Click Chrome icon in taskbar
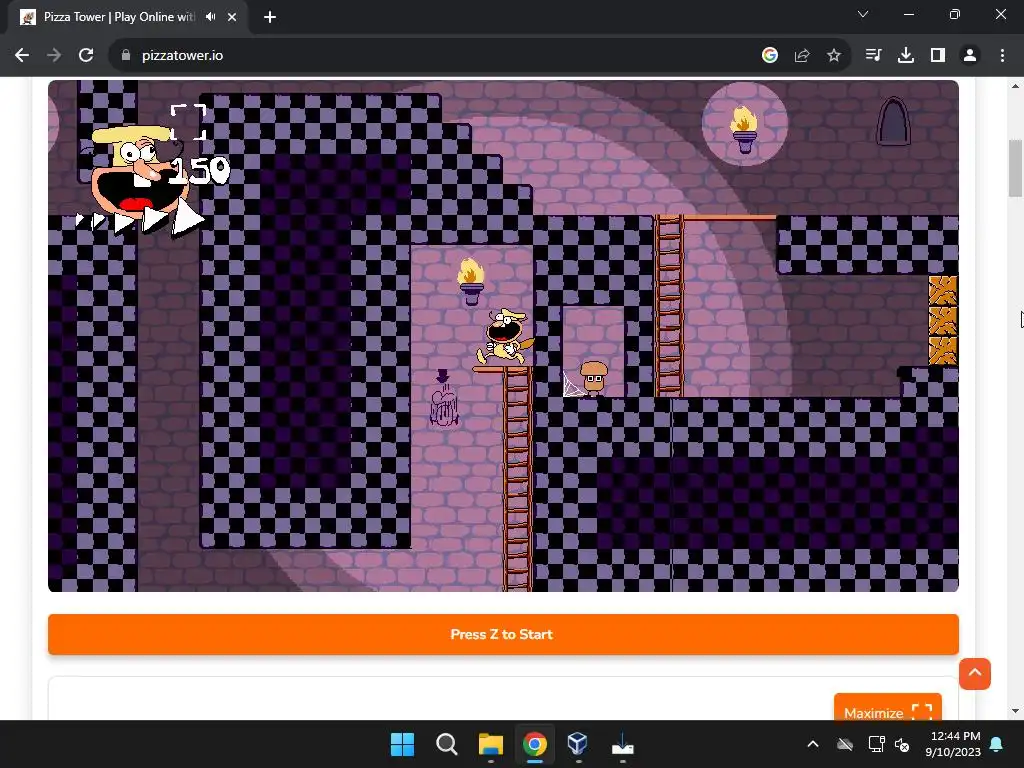Image resolution: width=1024 pixels, height=768 pixels. (534, 744)
